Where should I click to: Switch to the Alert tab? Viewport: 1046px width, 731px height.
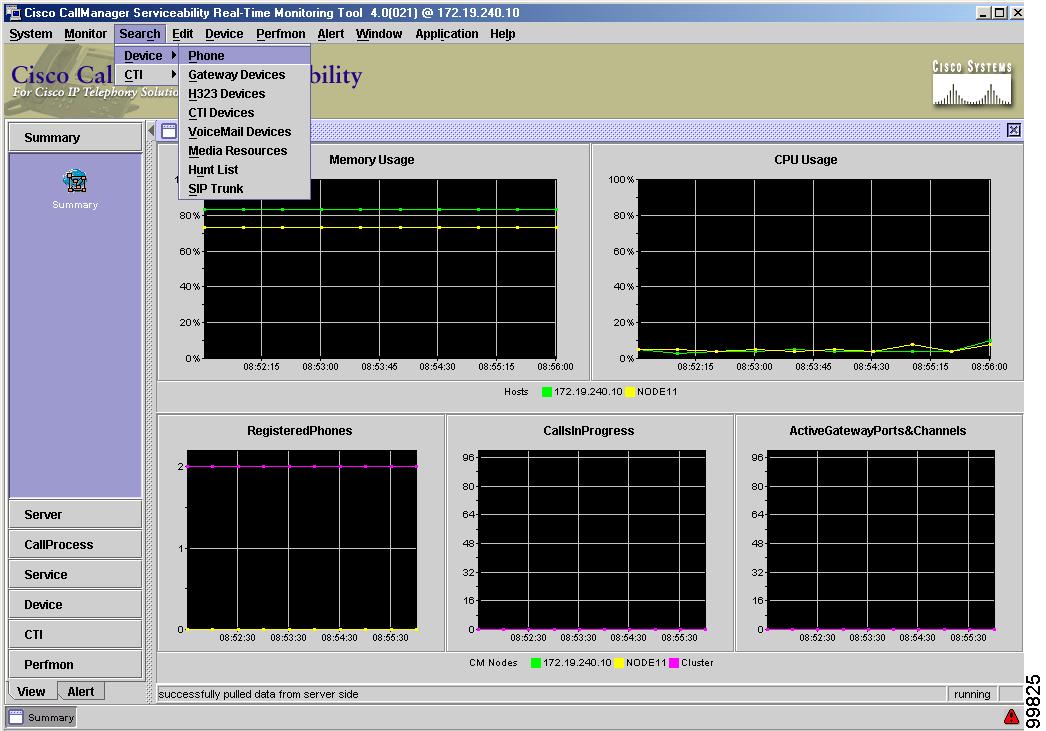(81, 692)
